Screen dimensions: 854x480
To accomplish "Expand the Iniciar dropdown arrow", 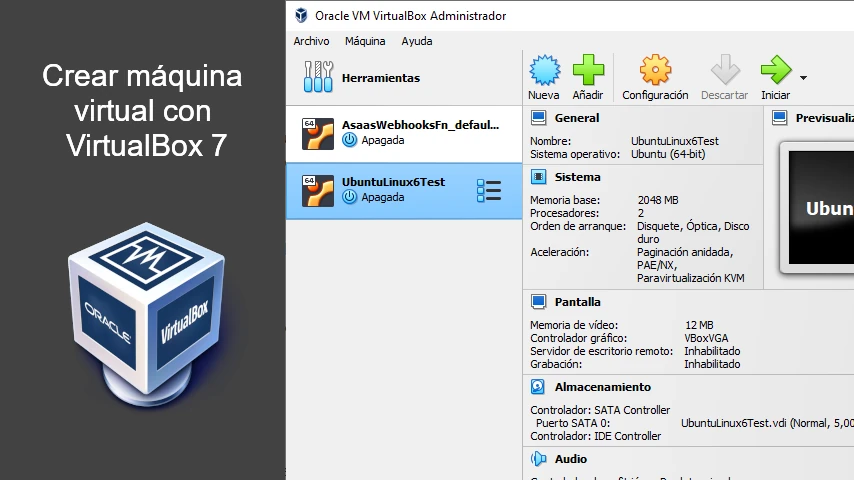I will 803,78.
